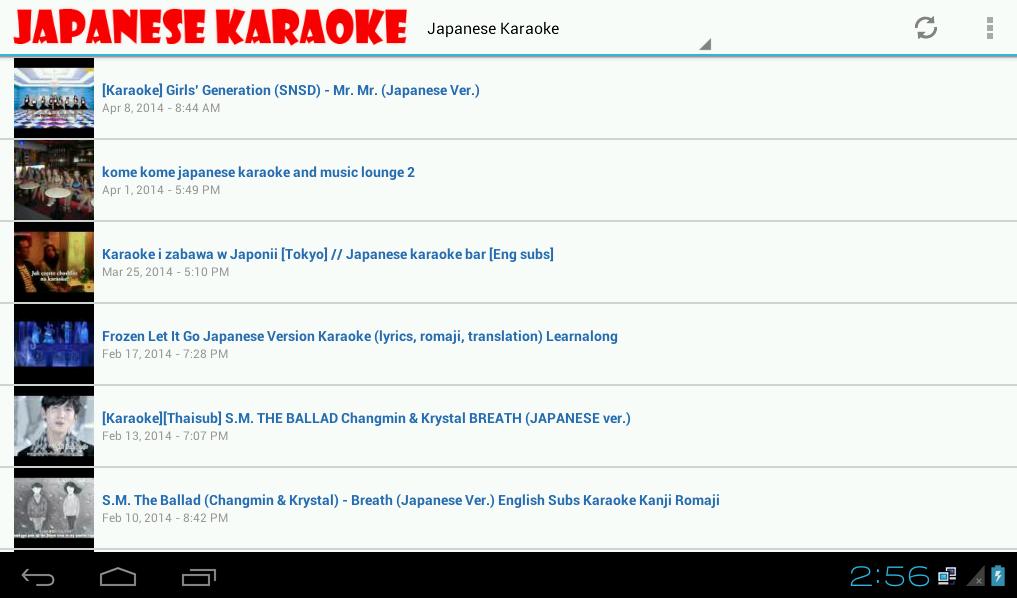Open Girls' Generation Mr. Mr. video thumbnail
Image resolution: width=1017 pixels, height=598 pixels.
point(54,98)
